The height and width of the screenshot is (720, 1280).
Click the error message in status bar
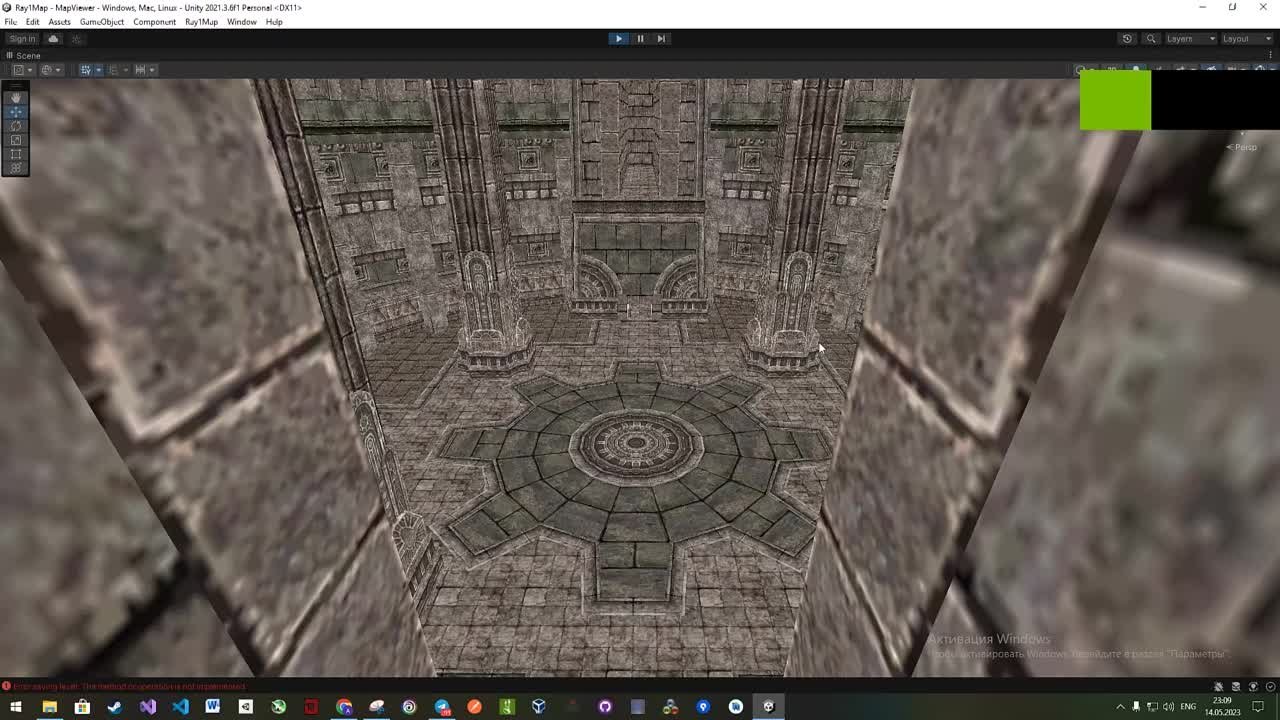pyautogui.click(x=124, y=687)
